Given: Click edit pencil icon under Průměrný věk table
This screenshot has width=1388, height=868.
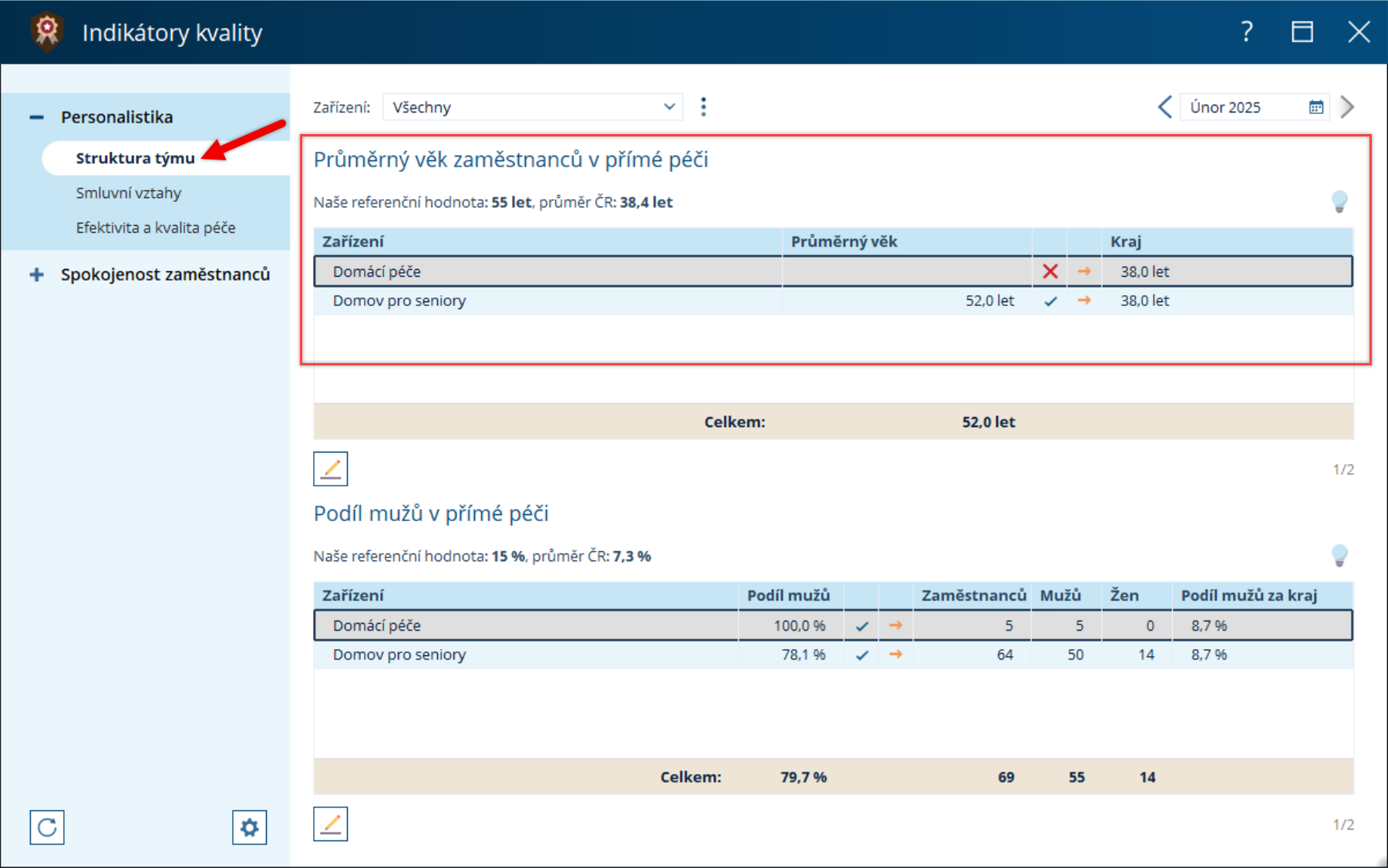Looking at the screenshot, I should pyautogui.click(x=331, y=469).
